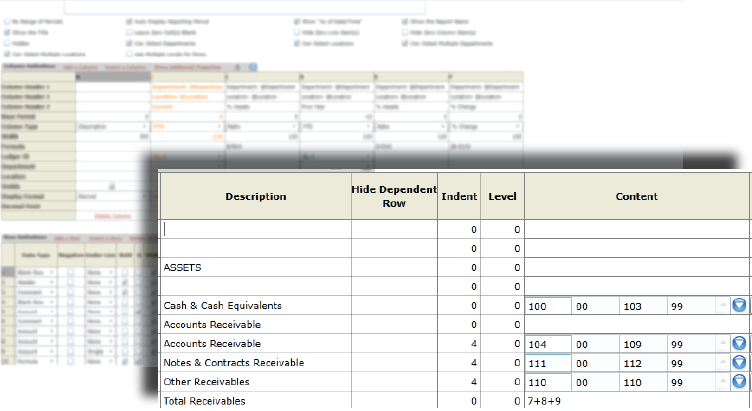
Task: Click filter icon for Cash & Cash Equivalents row
Action: [739, 305]
